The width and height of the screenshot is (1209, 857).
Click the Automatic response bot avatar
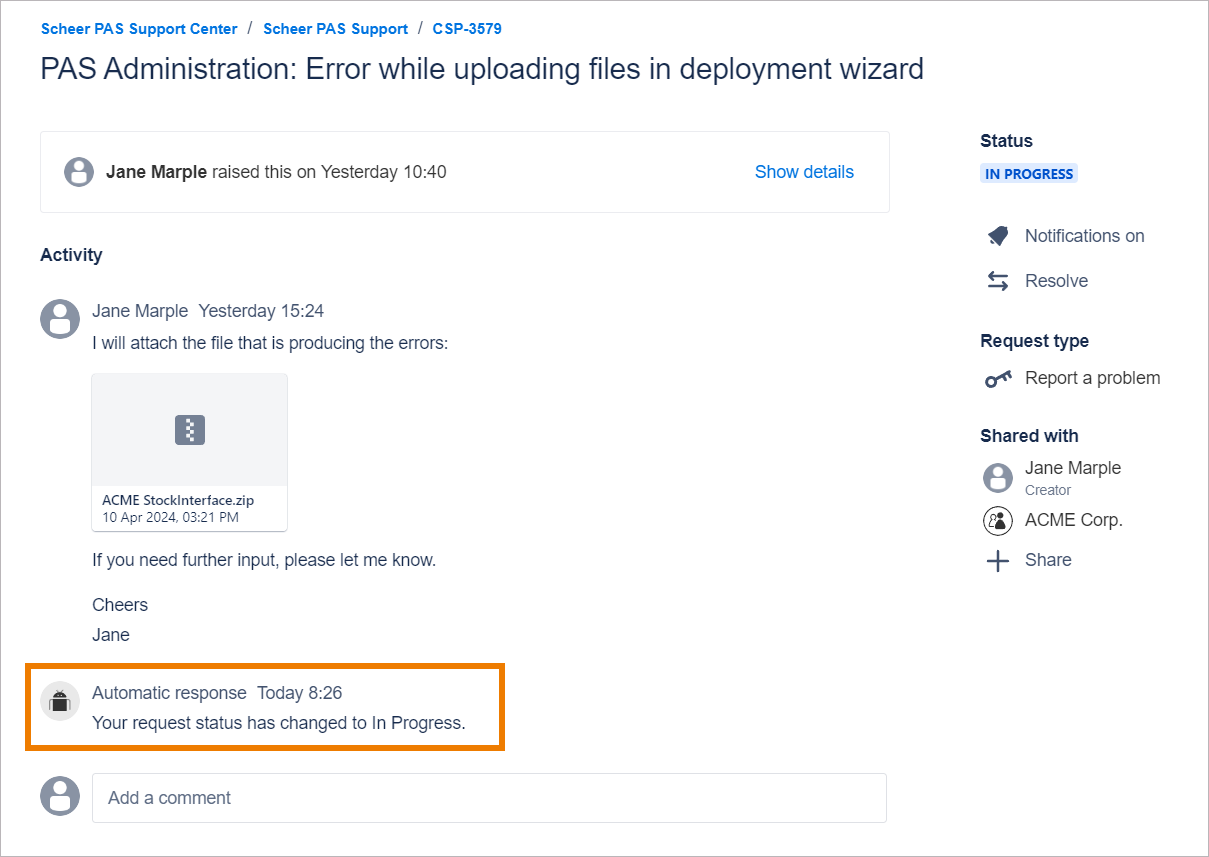[60, 701]
